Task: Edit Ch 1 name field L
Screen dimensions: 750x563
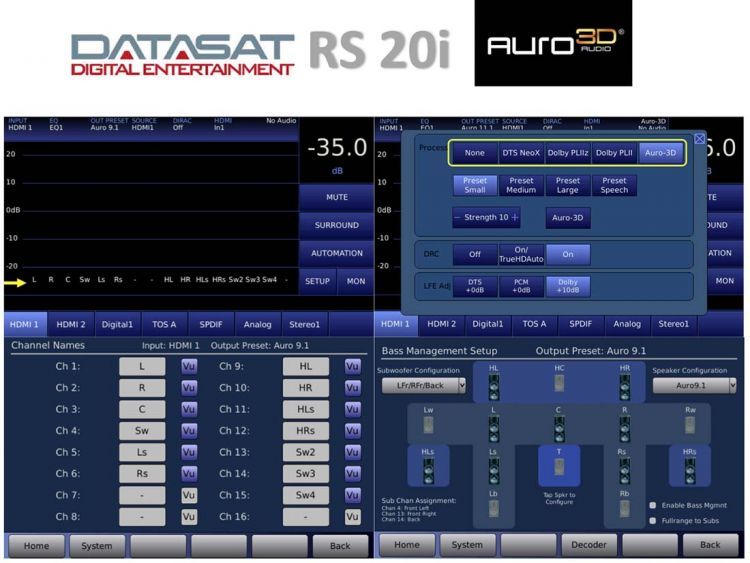Action: click(142, 366)
